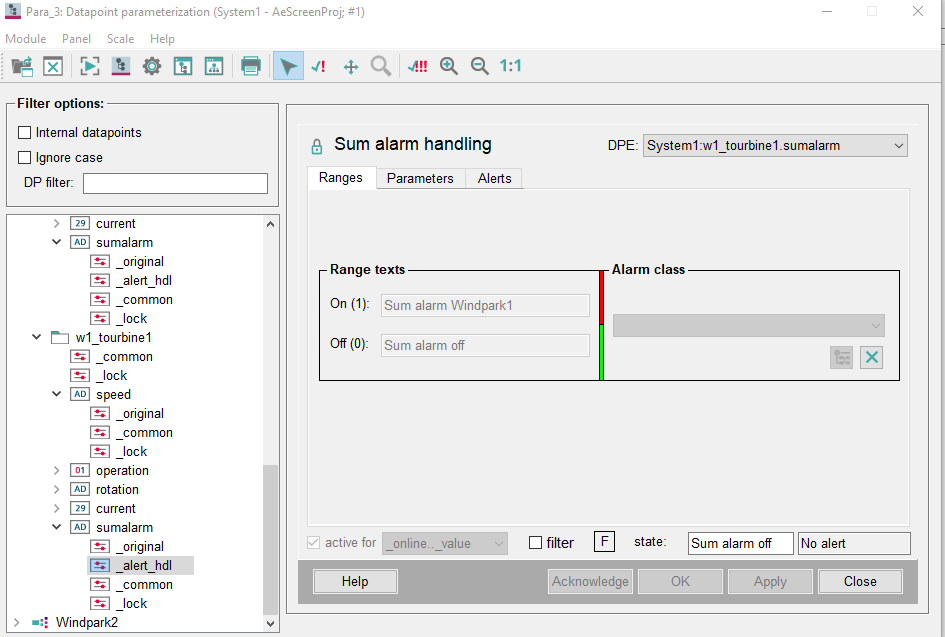The image size is (945, 637).
Task: Expand the Windpark2 tree node
Action: pos(15,622)
